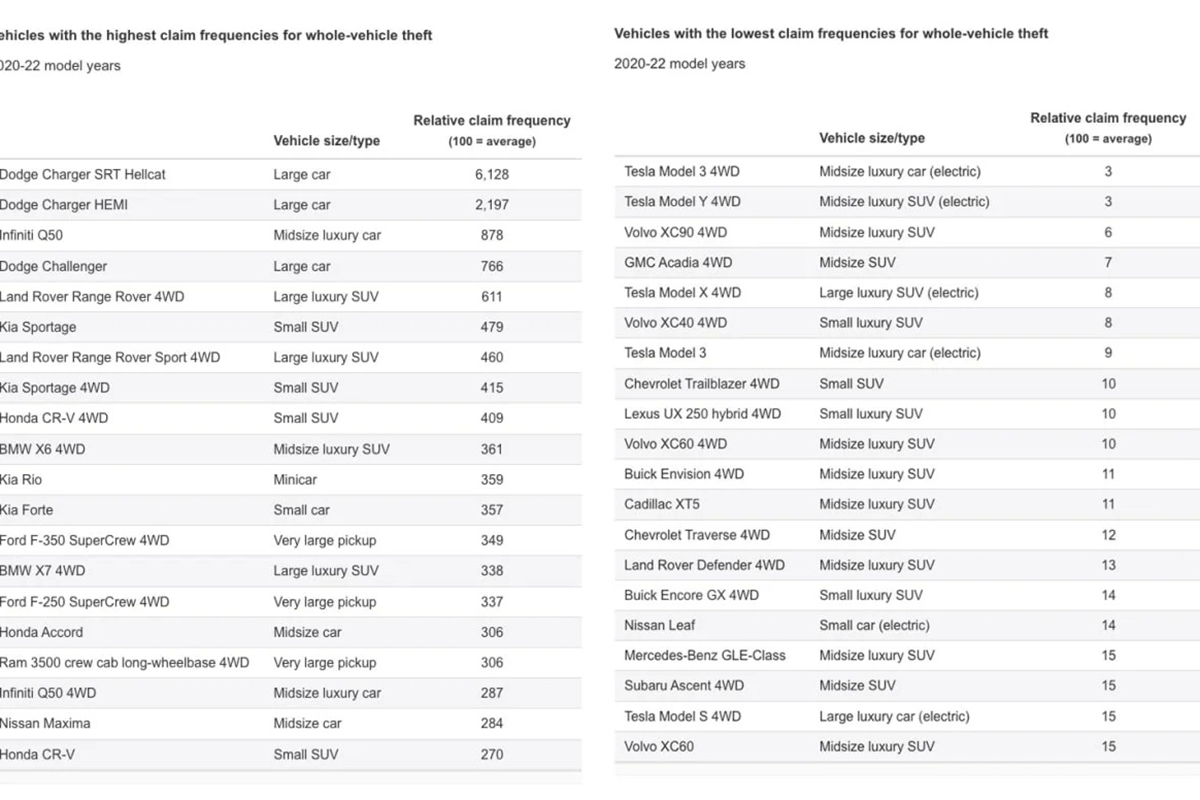The image size is (1200, 800).
Task: Click the lowest claim frequencies table title
Action: [831, 34]
